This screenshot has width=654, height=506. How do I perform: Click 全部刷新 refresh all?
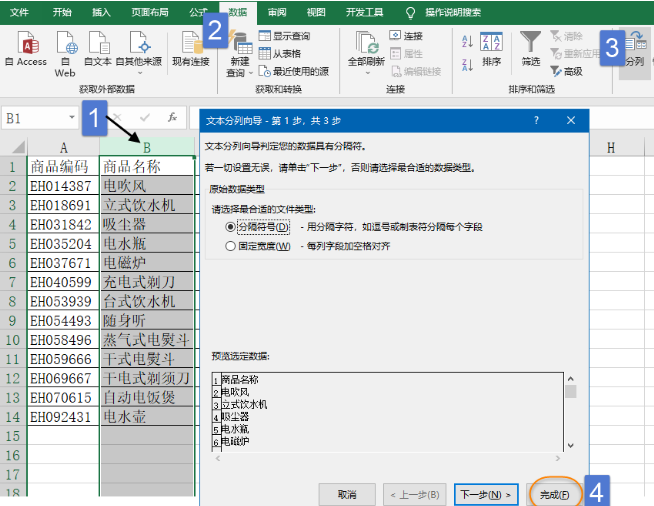pyautogui.click(x=366, y=49)
